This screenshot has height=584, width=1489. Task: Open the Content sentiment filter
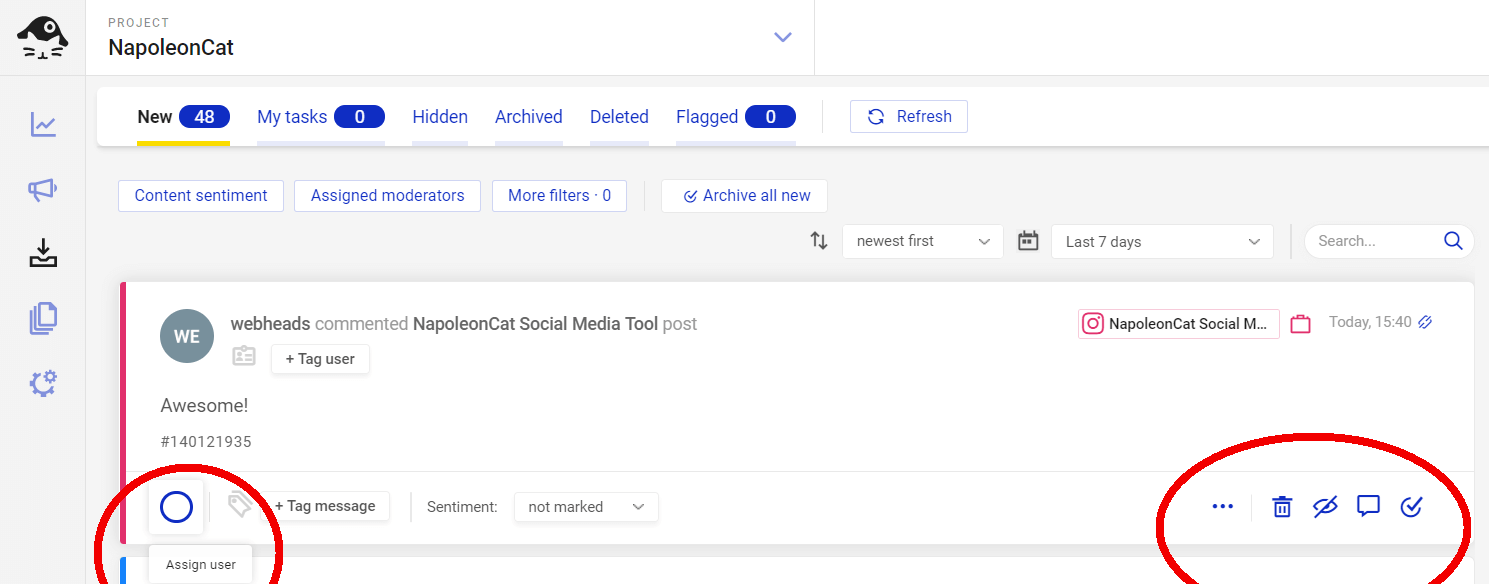[201, 195]
